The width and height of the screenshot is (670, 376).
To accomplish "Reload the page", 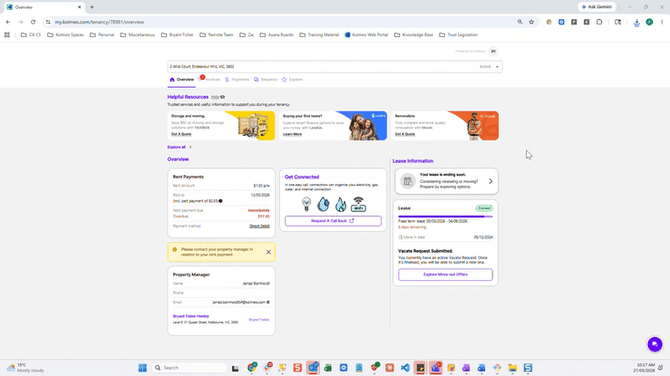I will [33, 22].
